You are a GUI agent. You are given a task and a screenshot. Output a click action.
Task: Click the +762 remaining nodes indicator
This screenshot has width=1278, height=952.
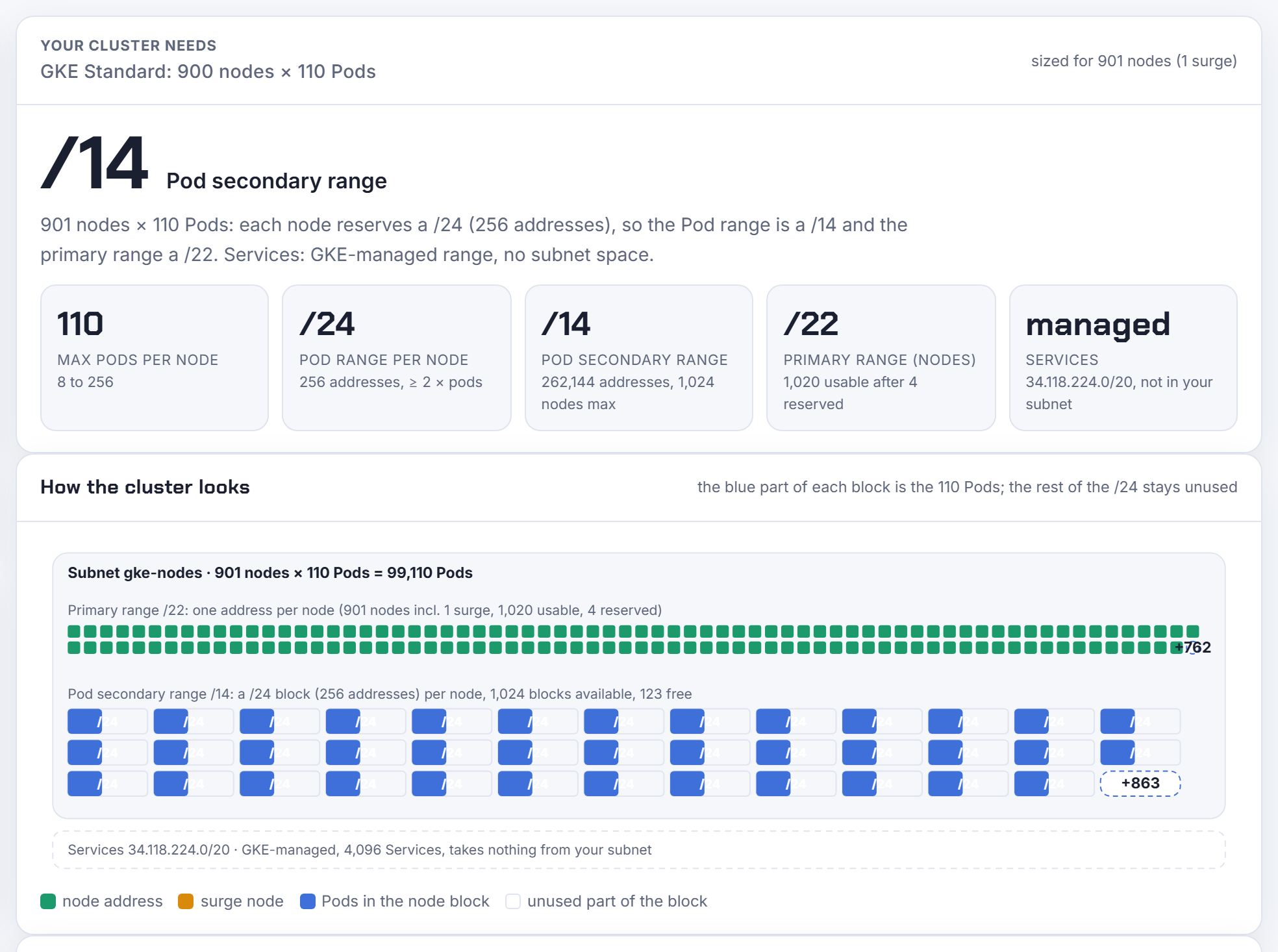point(1193,647)
